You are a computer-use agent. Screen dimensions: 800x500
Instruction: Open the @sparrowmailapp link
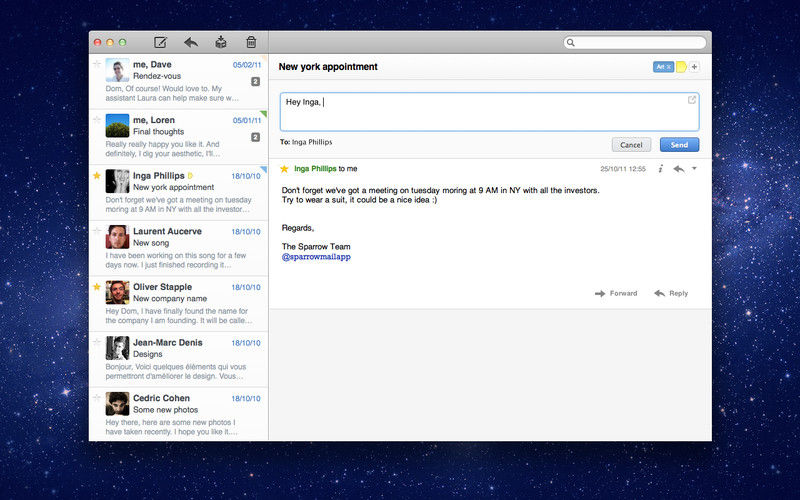coord(316,257)
